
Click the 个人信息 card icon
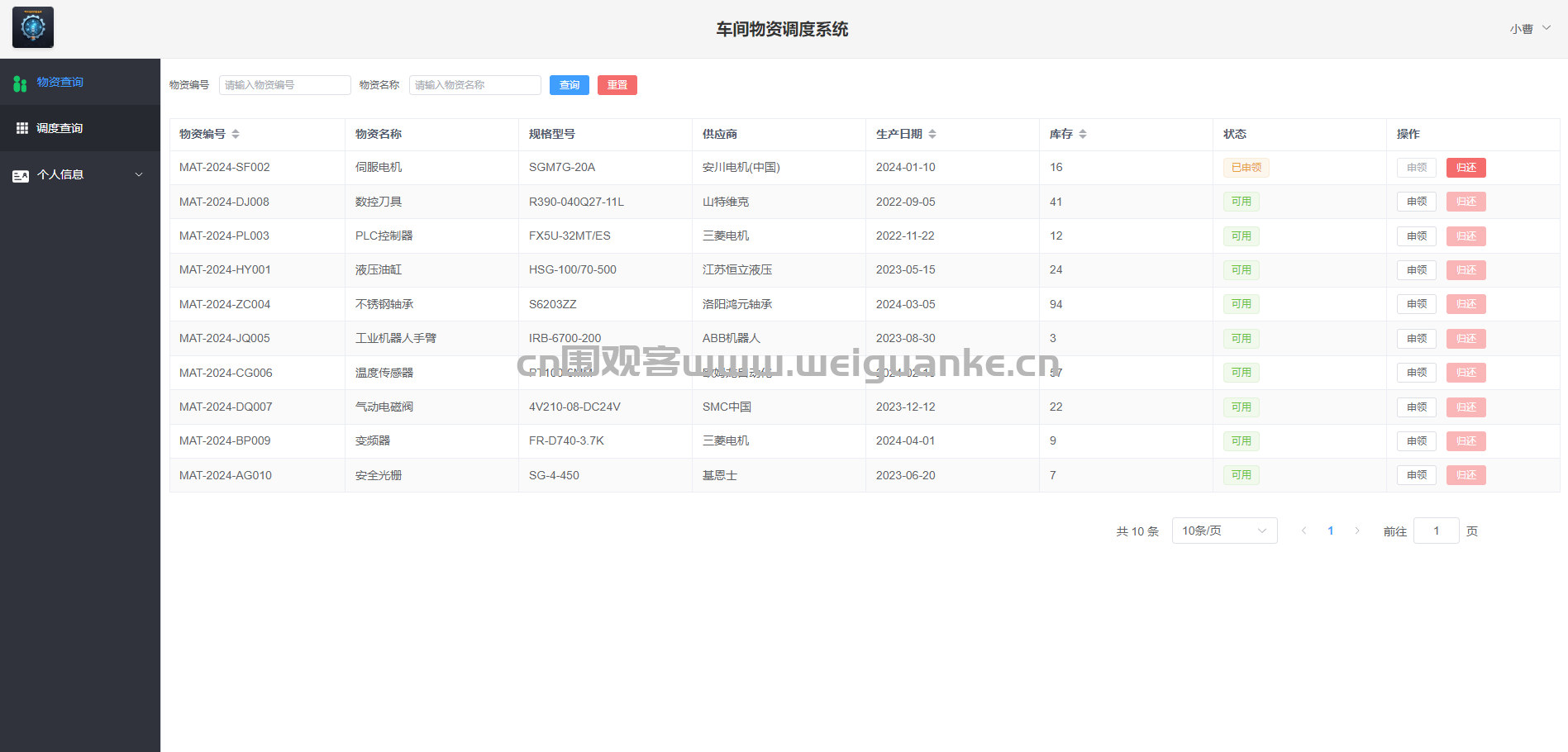(21, 175)
